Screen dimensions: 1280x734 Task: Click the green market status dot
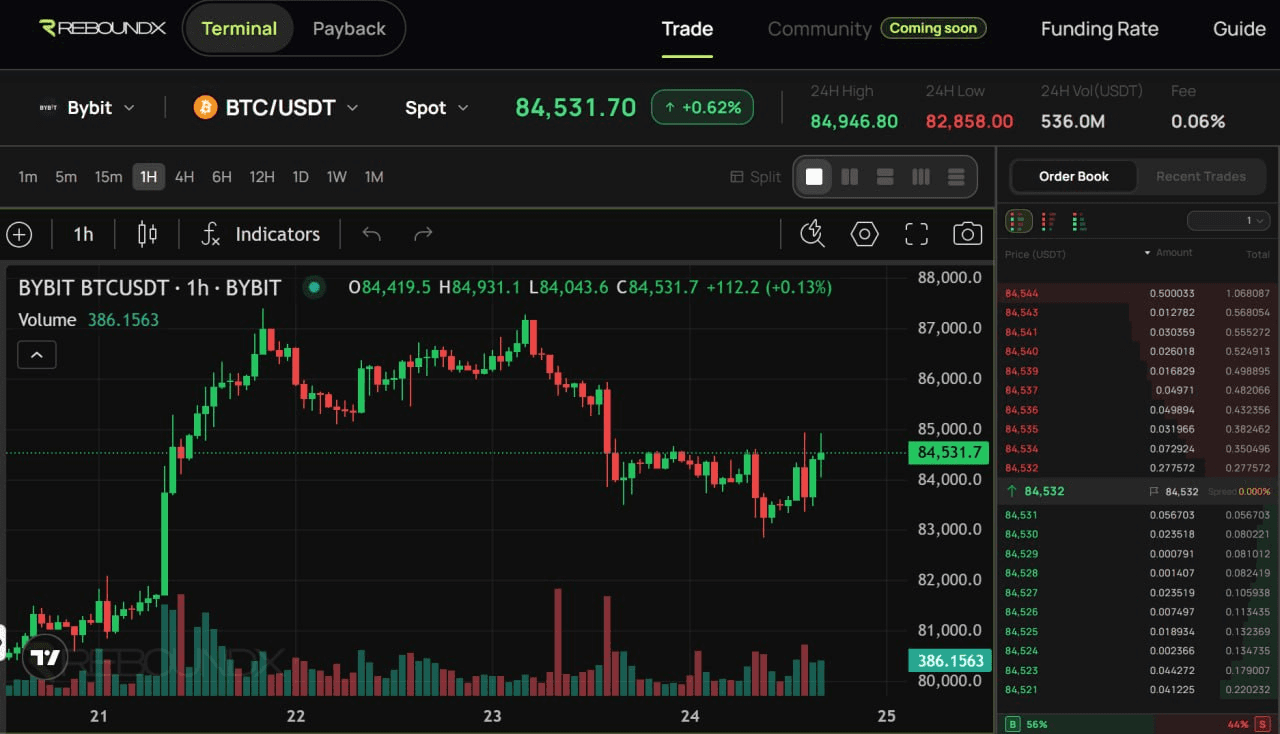(315, 288)
